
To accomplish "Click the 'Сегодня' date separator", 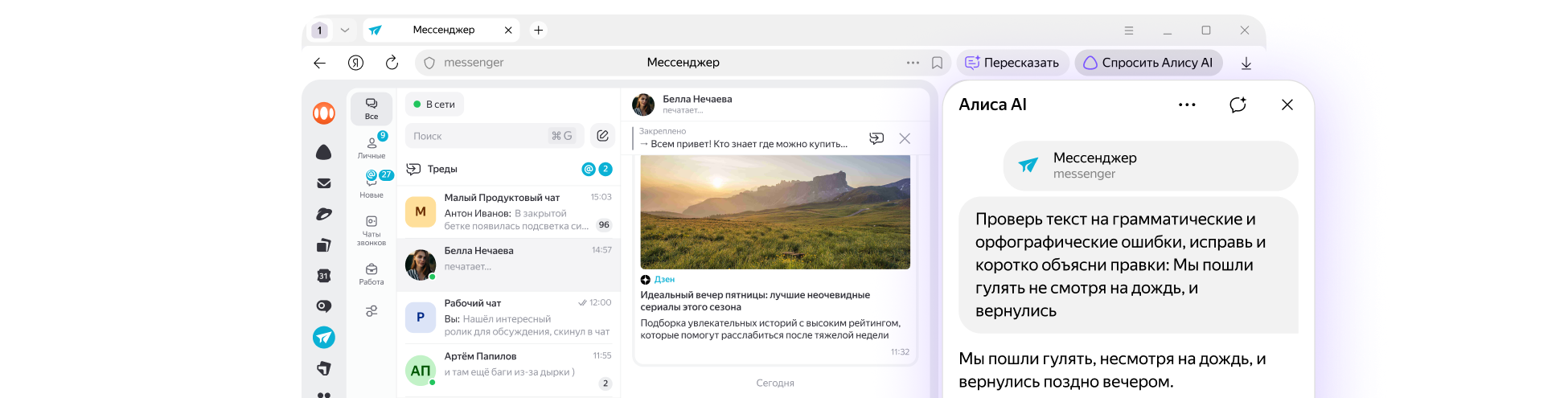I will pyautogui.click(x=775, y=383).
